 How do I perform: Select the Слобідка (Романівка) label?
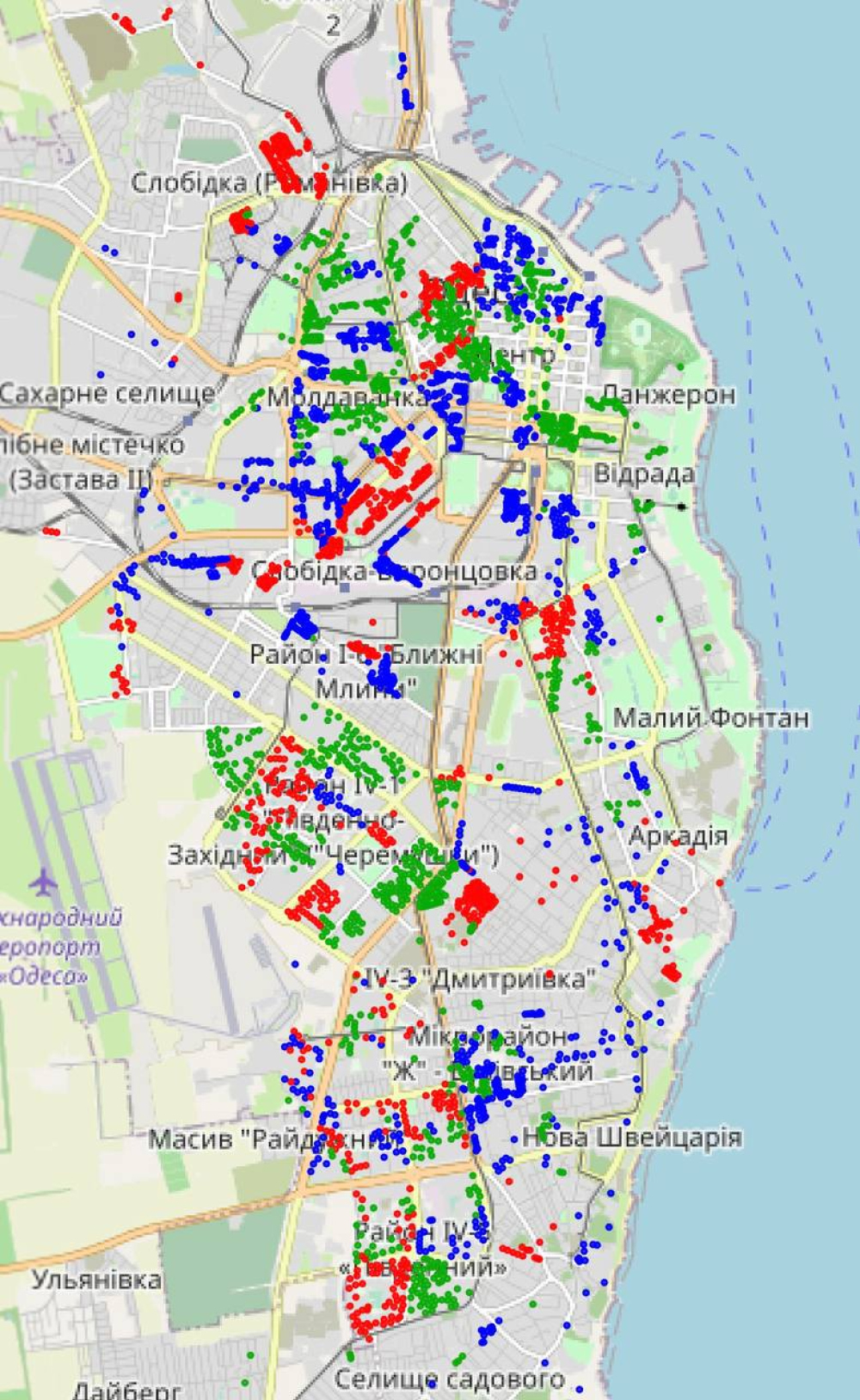pos(269,182)
